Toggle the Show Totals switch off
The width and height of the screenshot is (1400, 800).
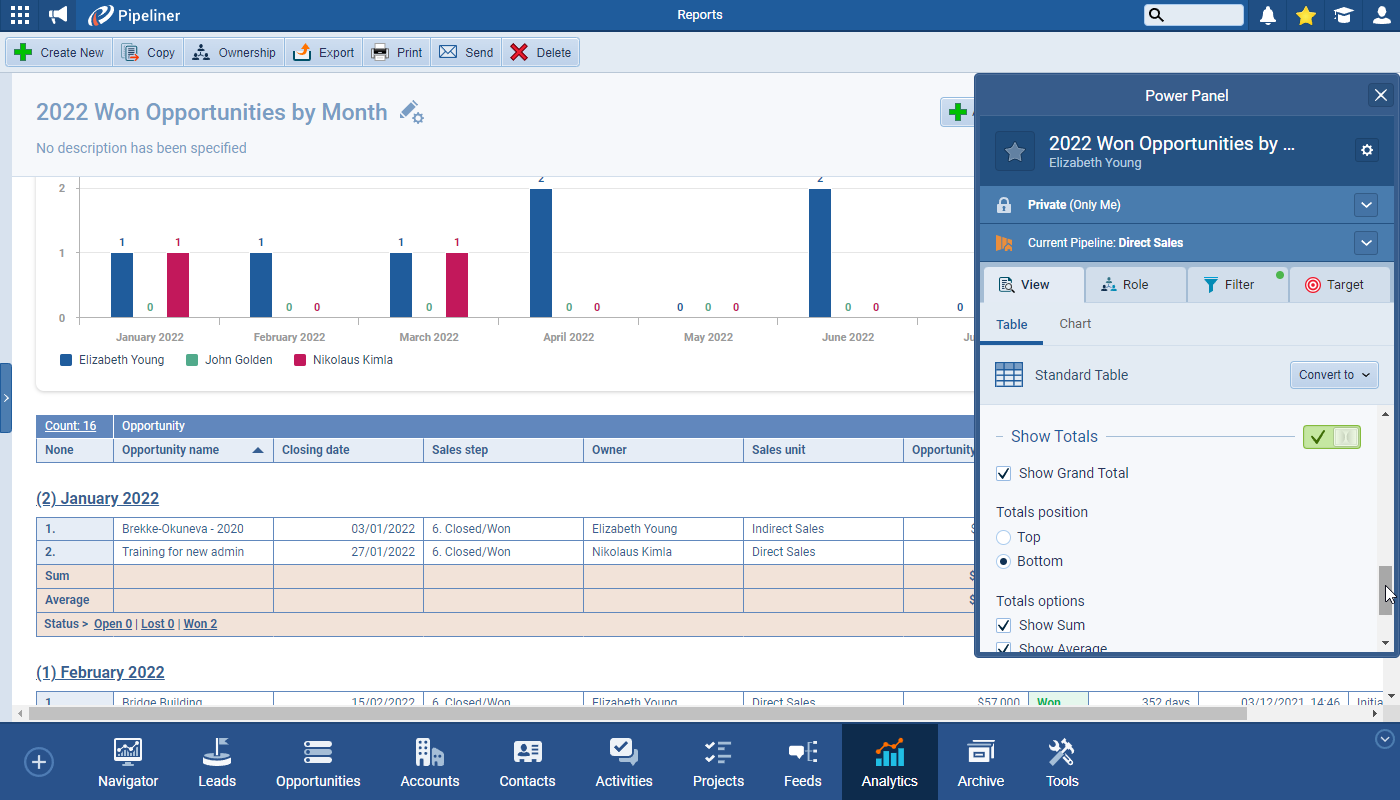click(1331, 437)
